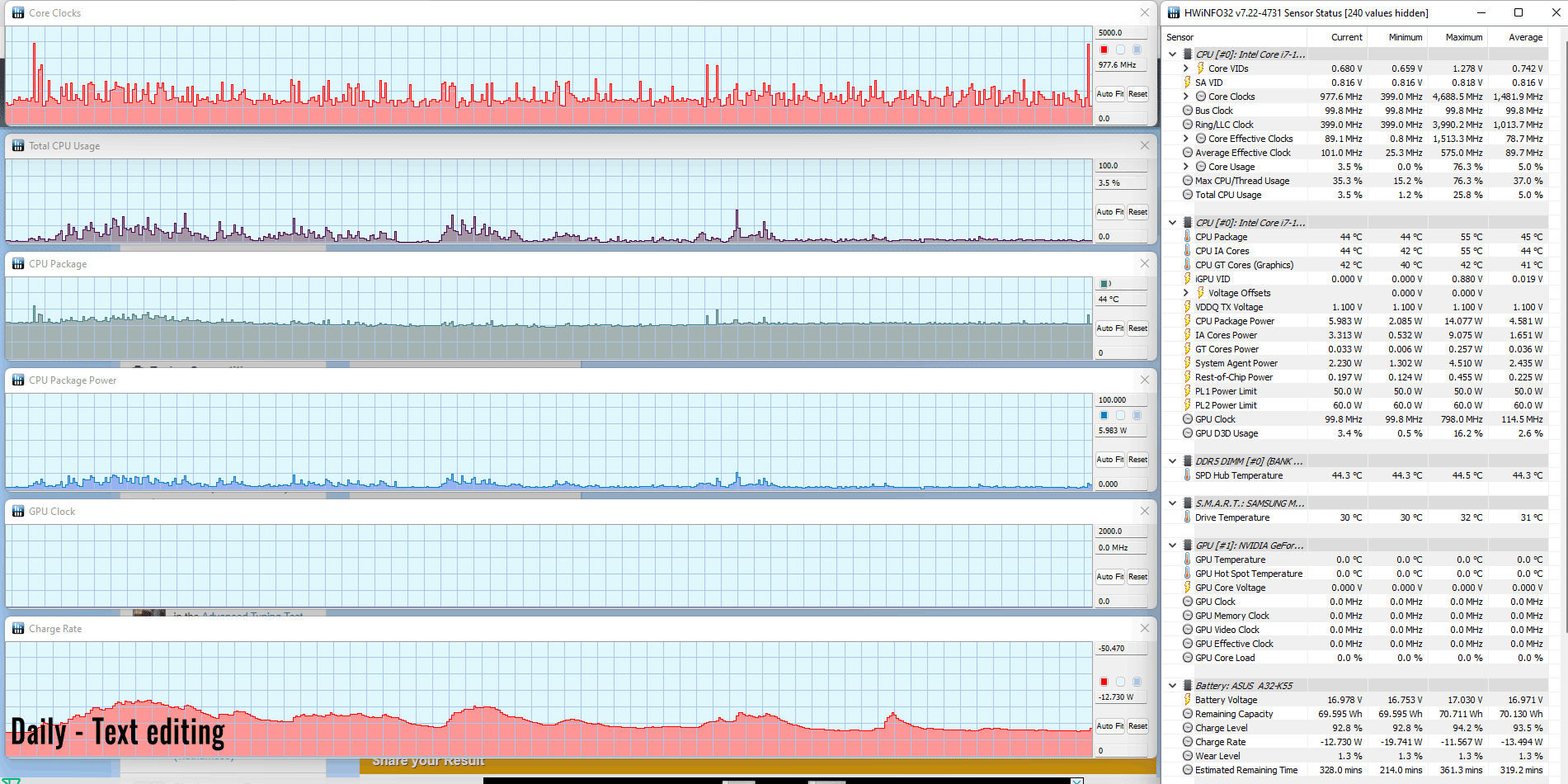The image size is (1568, 784).
Task: Click the thermometer icon beside Drive Temperature
Action: [x=1187, y=517]
